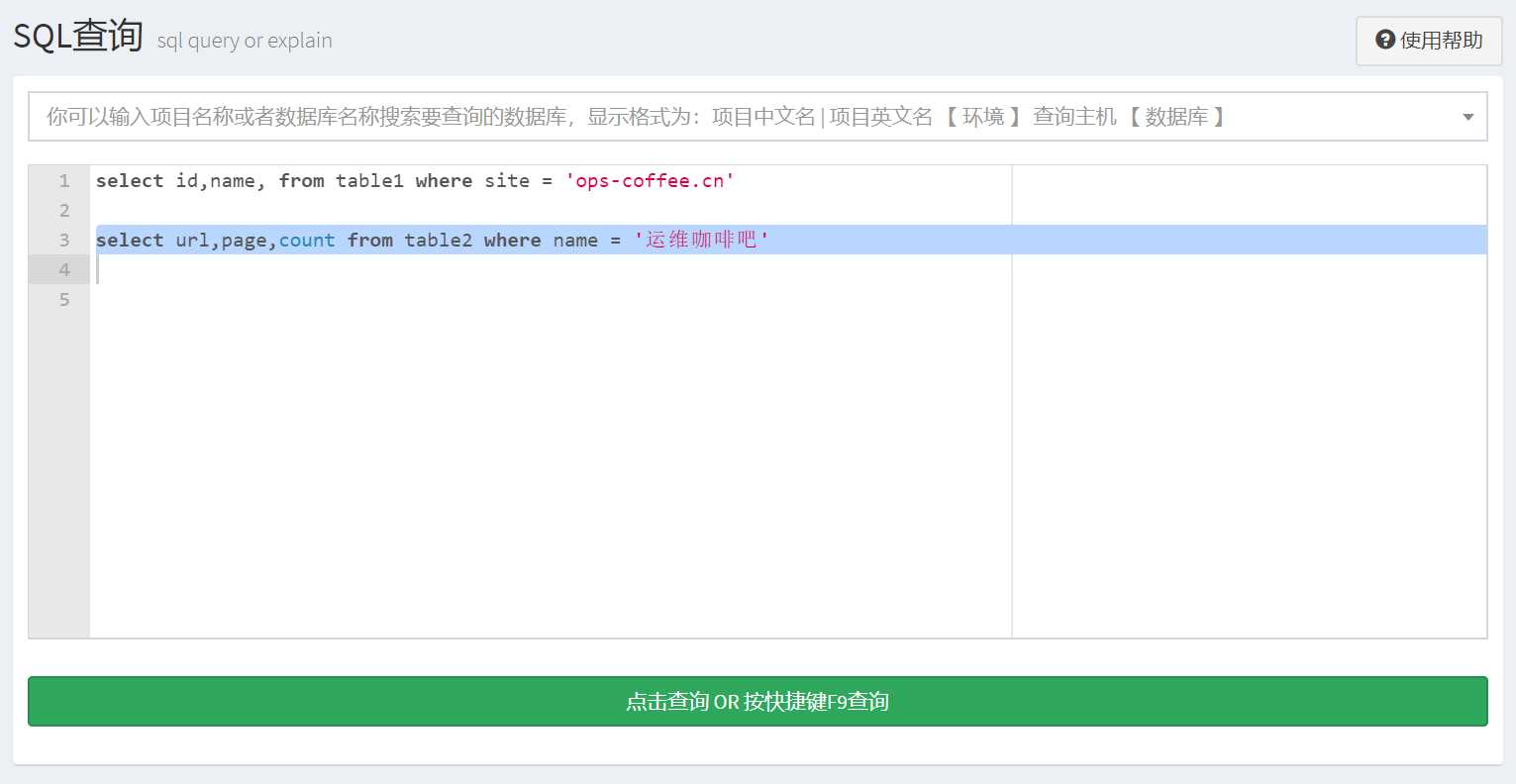This screenshot has height=784, width=1516.
Task: Click line number 2 in the gutter
Action: tap(64, 211)
